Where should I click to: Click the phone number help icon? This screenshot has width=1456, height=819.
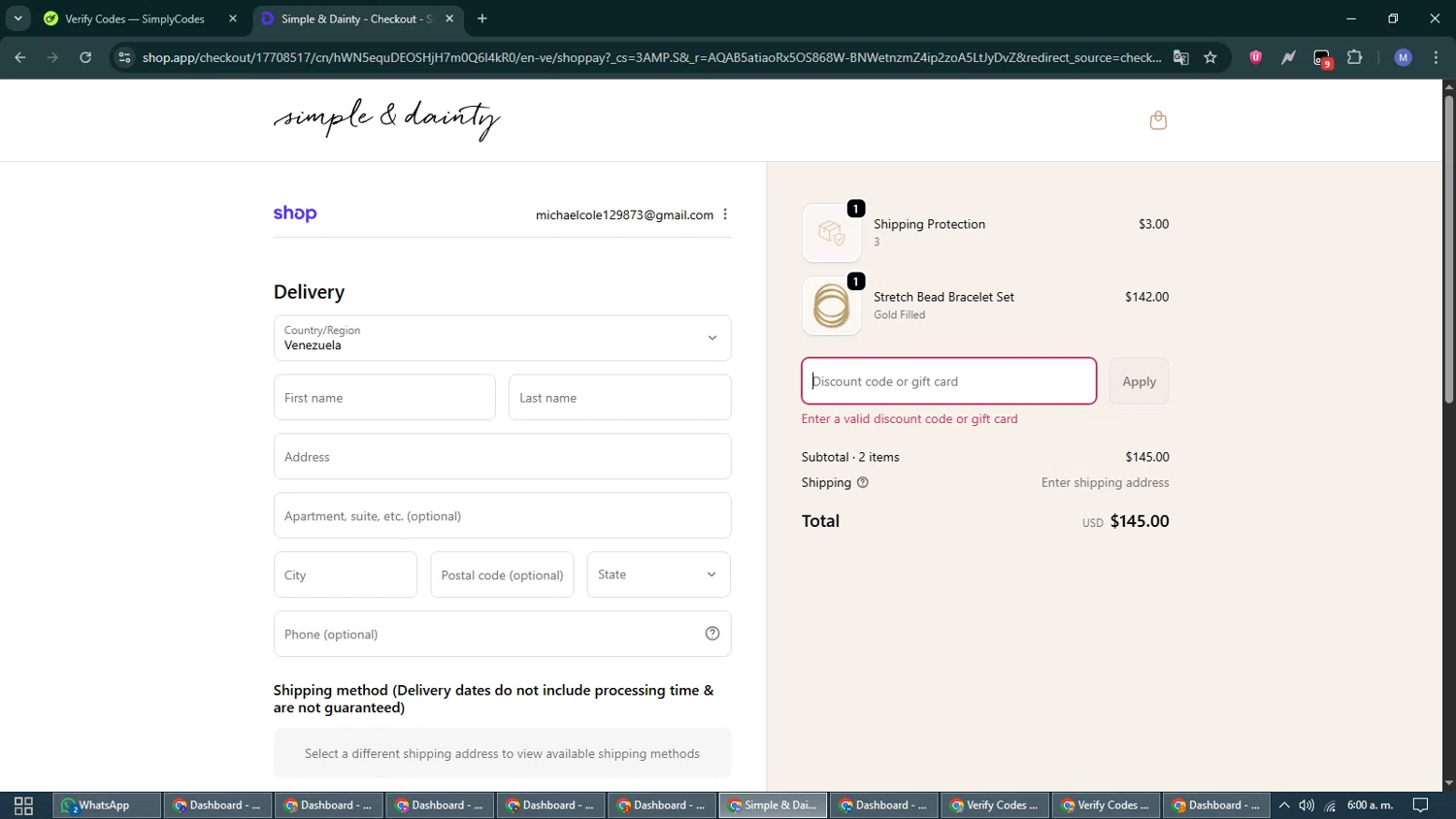[x=712, y=634]
